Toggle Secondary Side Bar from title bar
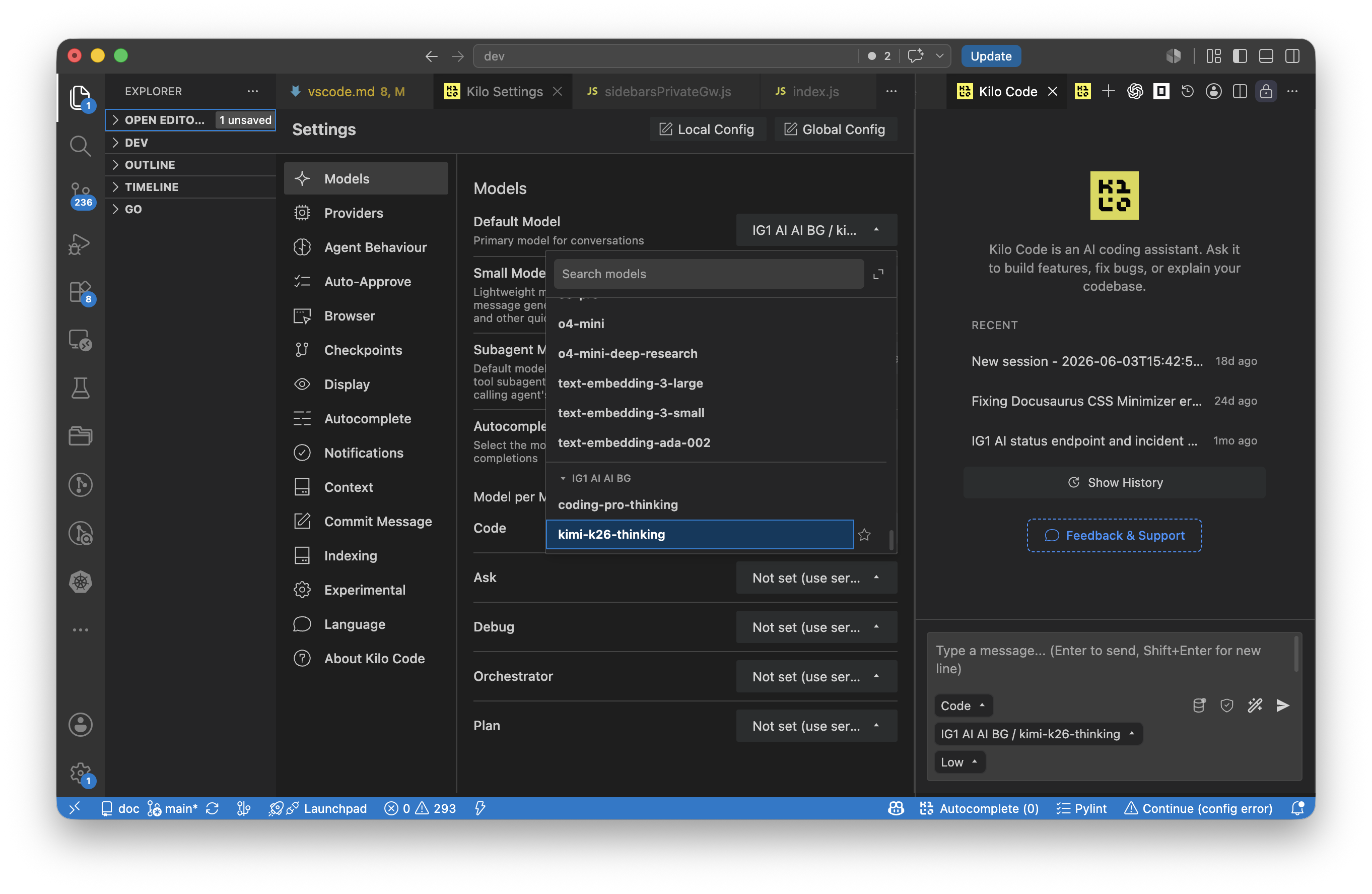The image size is (1372, 894). (x=1292, y=56)
